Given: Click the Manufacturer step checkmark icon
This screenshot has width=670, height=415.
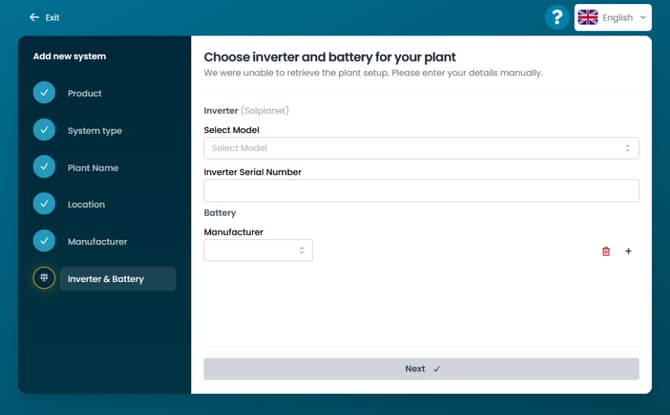Looking at the screenshot, I should pos(44,241).
